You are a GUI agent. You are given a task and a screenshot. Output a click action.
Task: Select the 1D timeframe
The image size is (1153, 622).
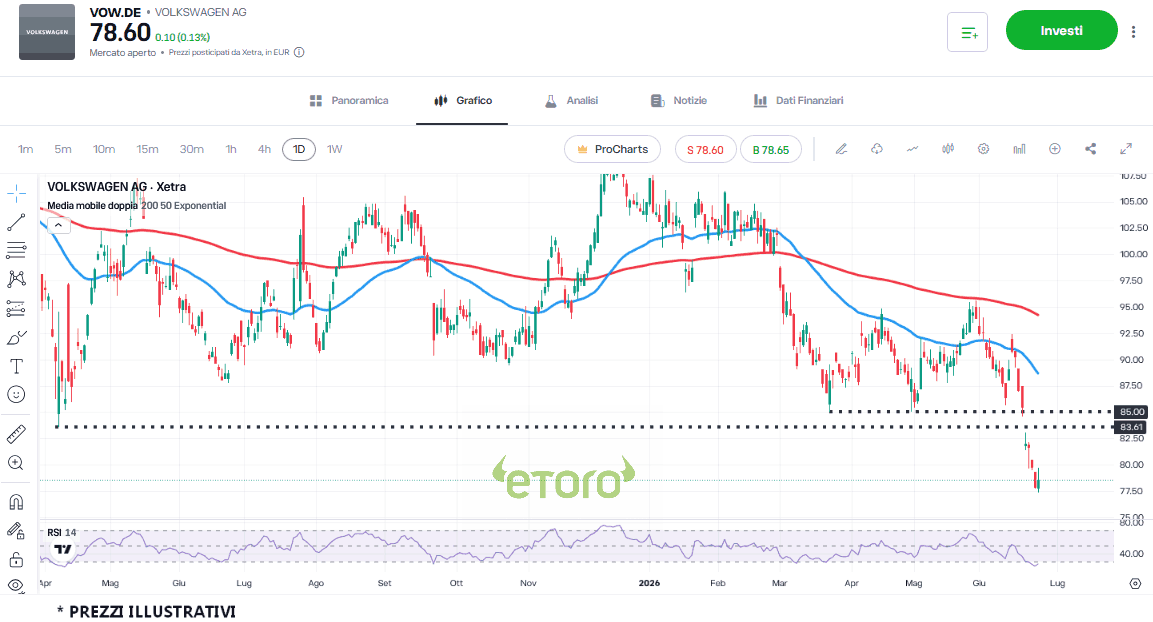coord(299,149)
